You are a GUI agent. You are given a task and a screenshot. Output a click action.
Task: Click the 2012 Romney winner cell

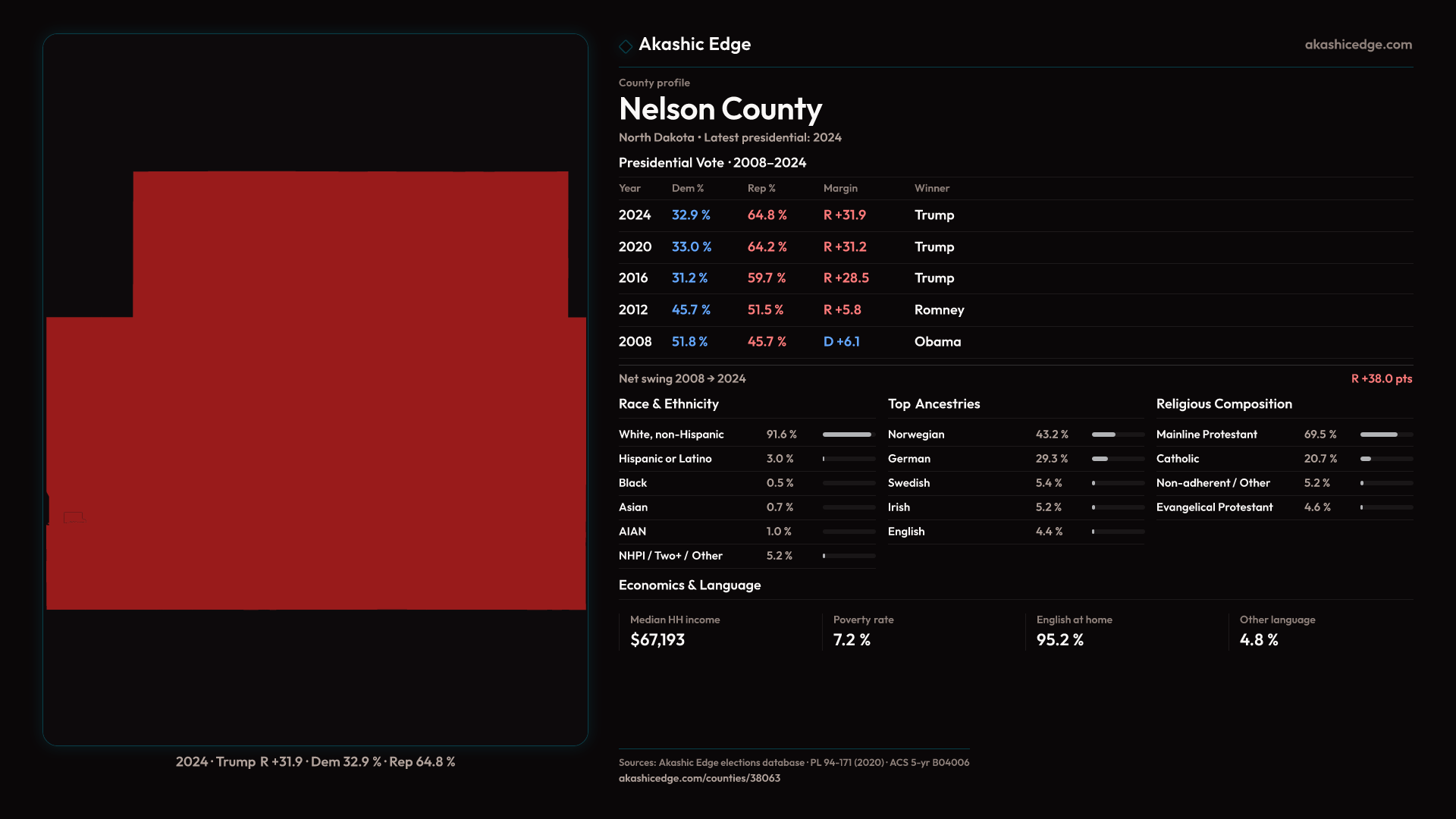click(x=939, y=310)
